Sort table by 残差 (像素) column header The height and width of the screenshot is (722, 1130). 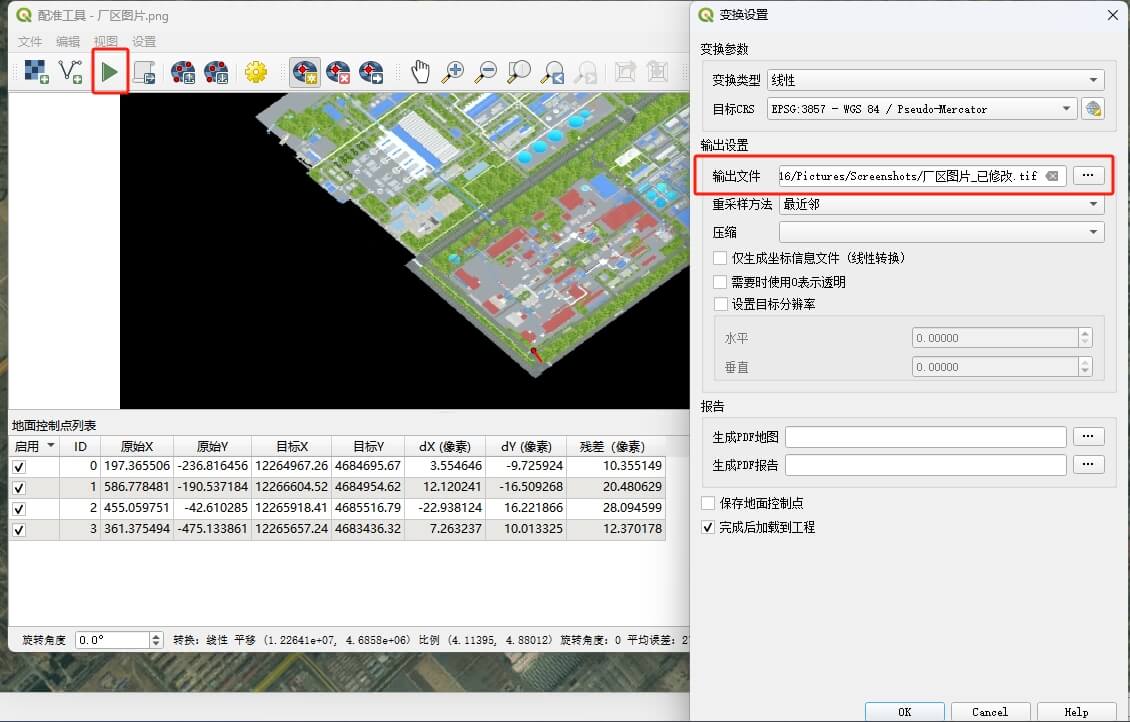615,447
